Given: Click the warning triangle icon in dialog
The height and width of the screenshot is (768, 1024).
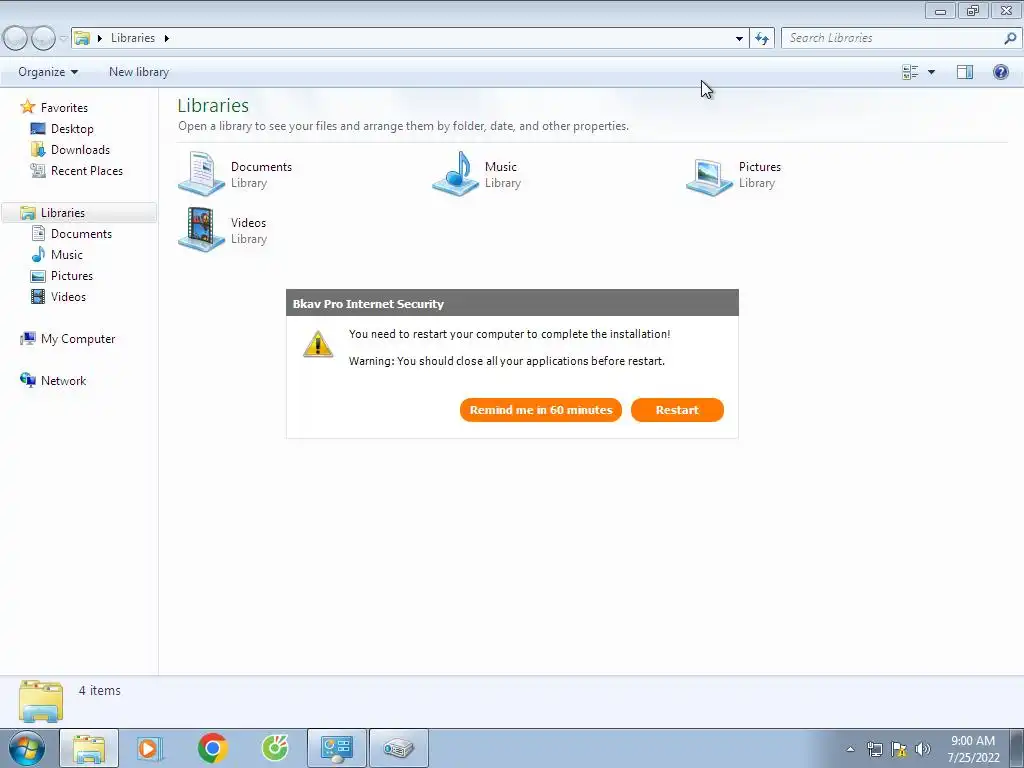Looking at the screenshot, I should click(x=318, y=344).
